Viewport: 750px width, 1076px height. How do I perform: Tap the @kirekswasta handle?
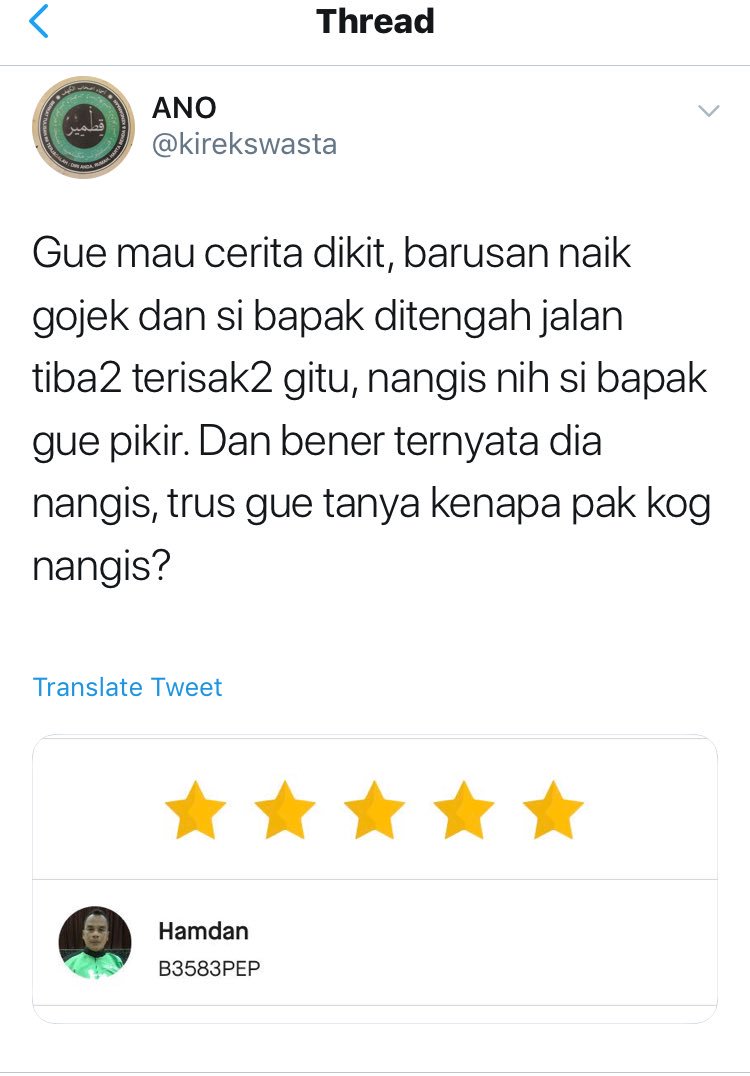pyautogui.click(x=244, y=144)
